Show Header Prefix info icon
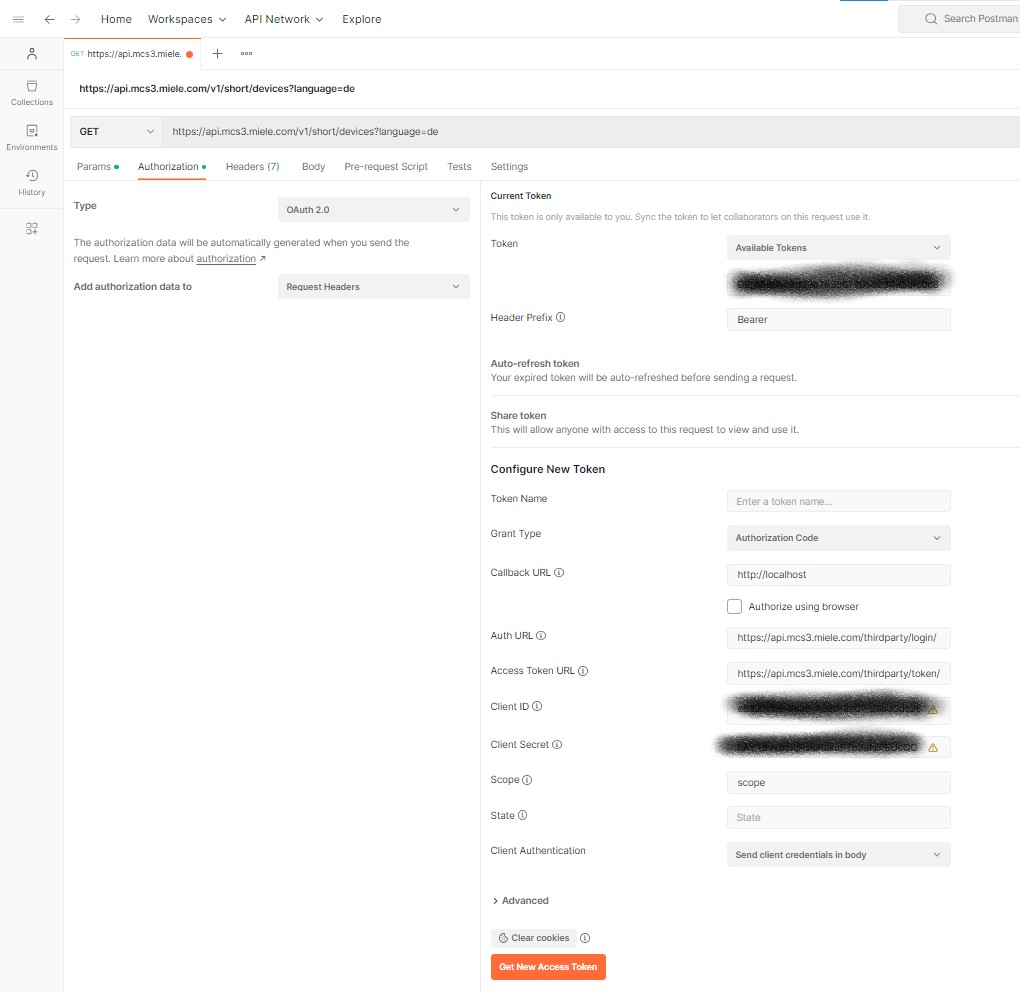Screen dimensions: 1020x992 (561, 317)
